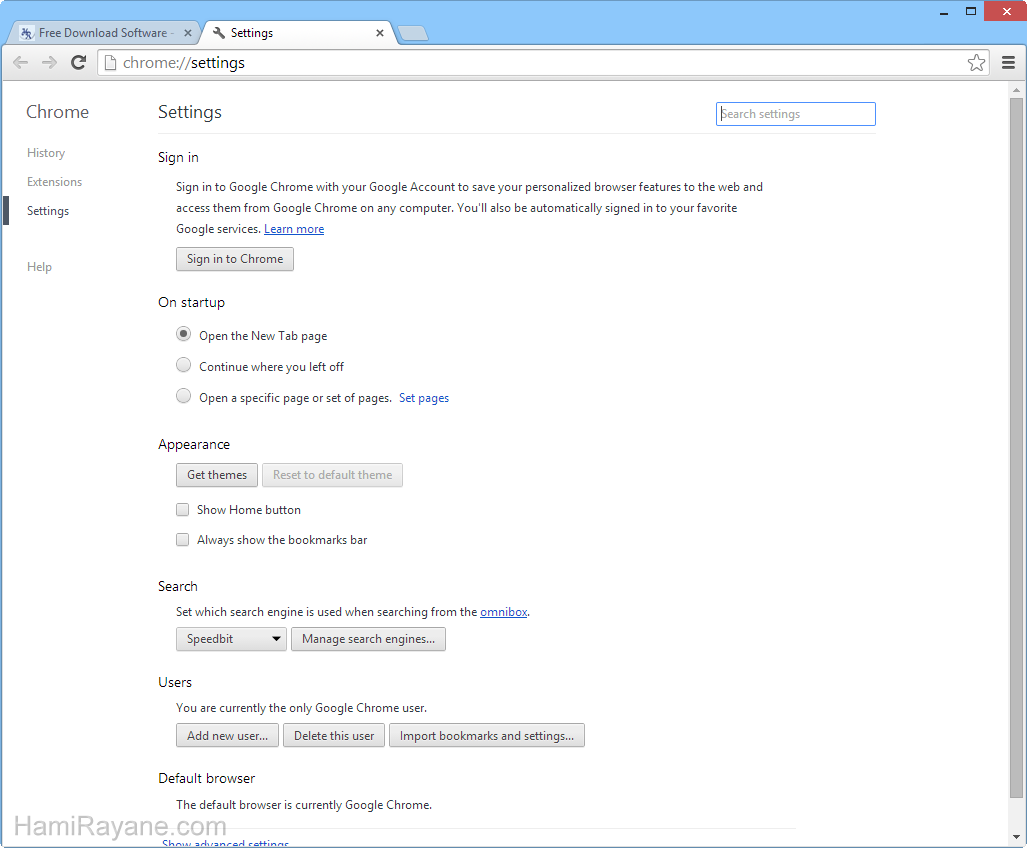This screenshot has height=848, width=1027.
Task: Enable Always show the bookmarks bar
Action: pyautogui.click(x=183, y=540)
